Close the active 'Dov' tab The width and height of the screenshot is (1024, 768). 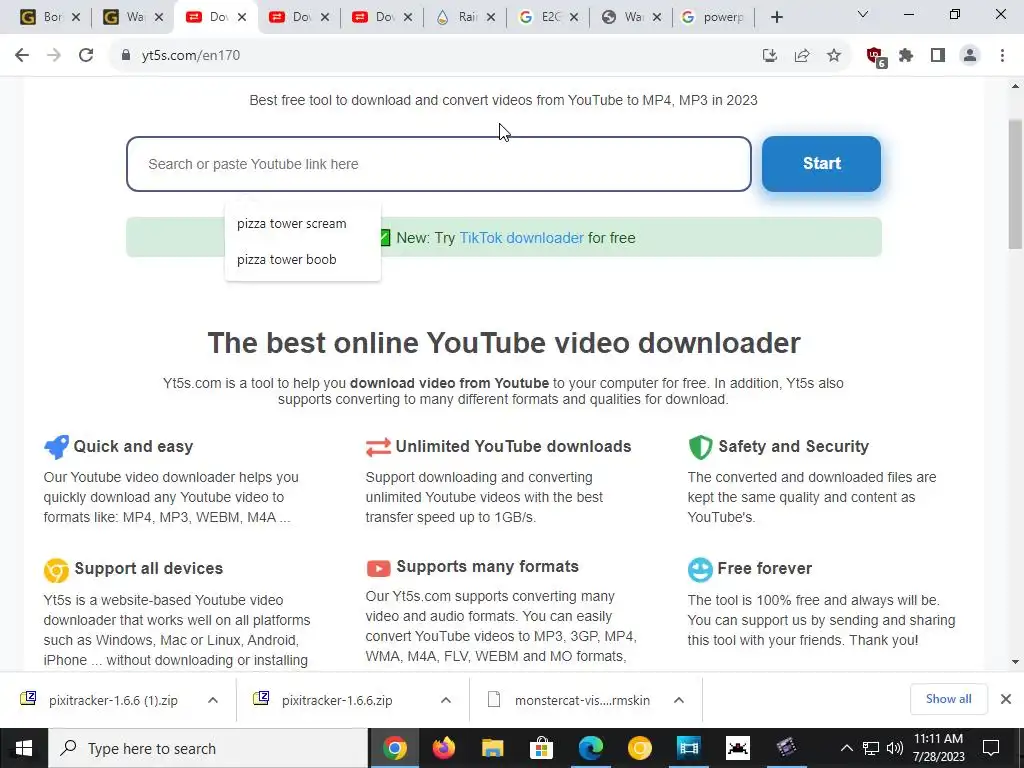click(x=242, y=17)
